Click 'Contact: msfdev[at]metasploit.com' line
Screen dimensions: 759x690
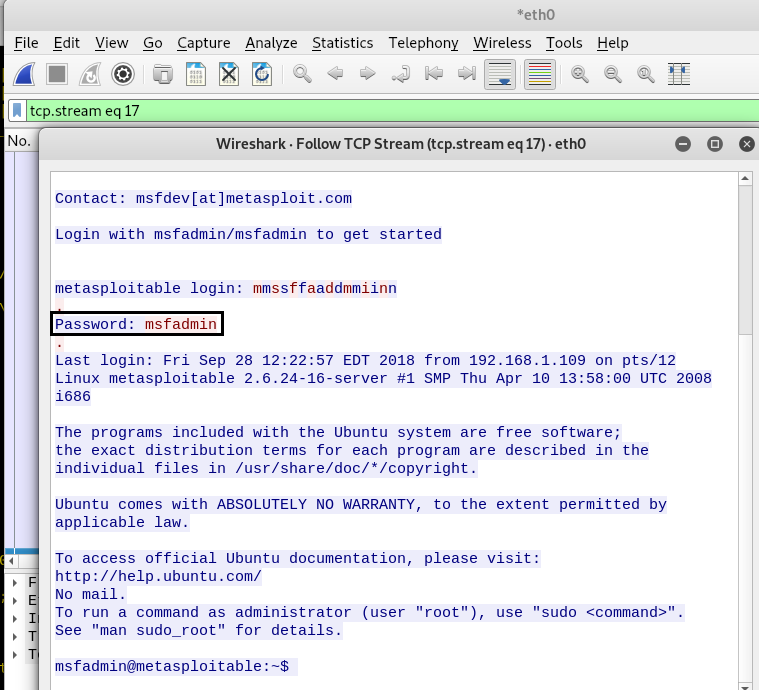point(203,199)
